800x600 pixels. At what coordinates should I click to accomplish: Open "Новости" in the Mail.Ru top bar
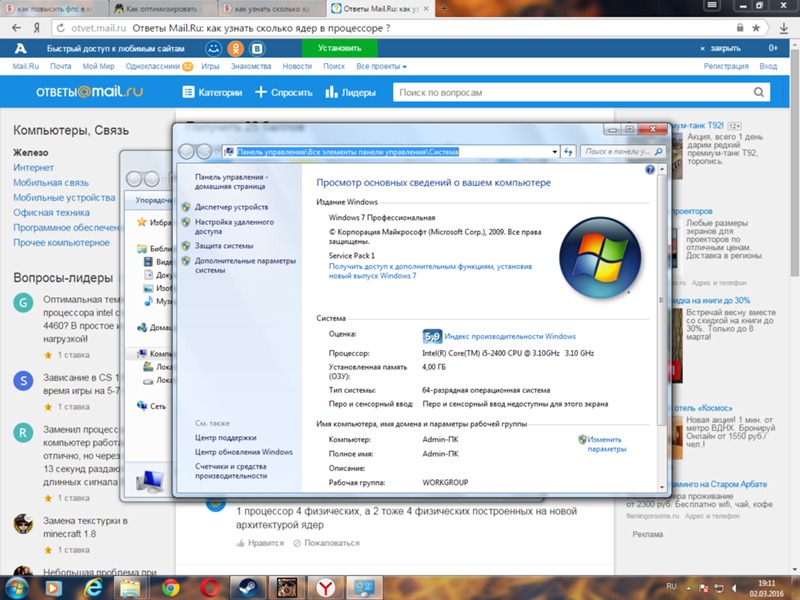point(297,66)
